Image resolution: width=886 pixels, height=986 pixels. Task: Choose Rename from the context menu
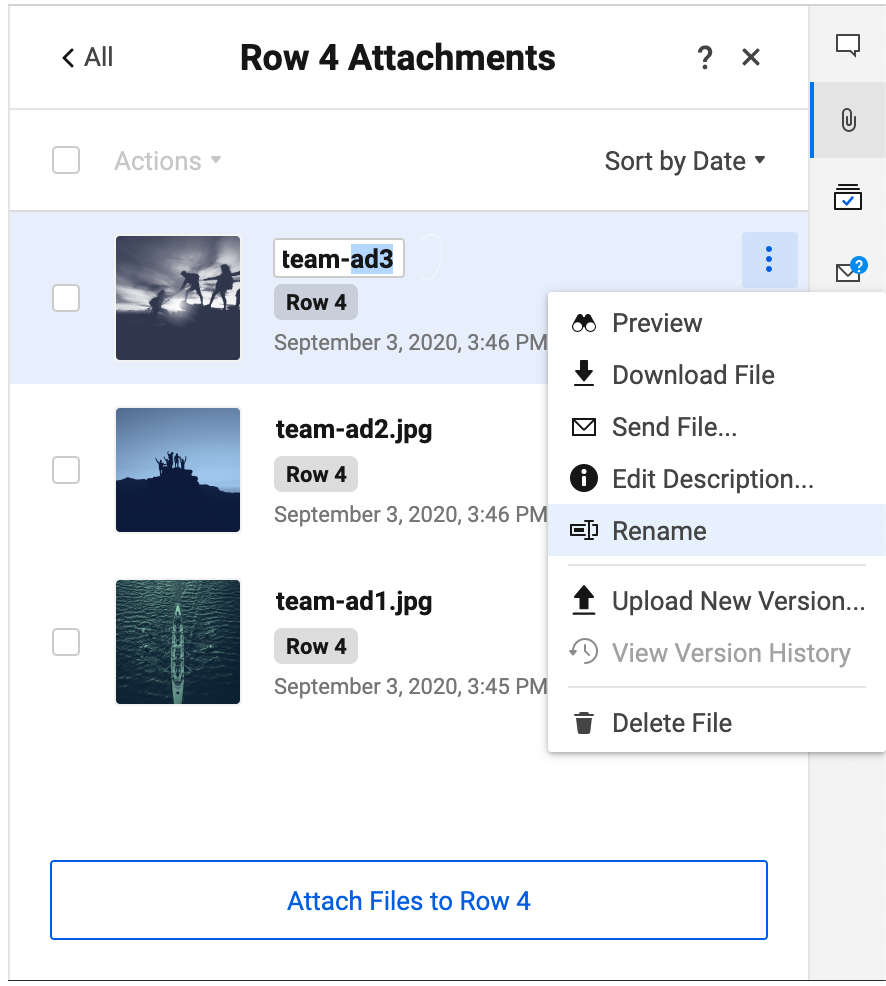717,531
